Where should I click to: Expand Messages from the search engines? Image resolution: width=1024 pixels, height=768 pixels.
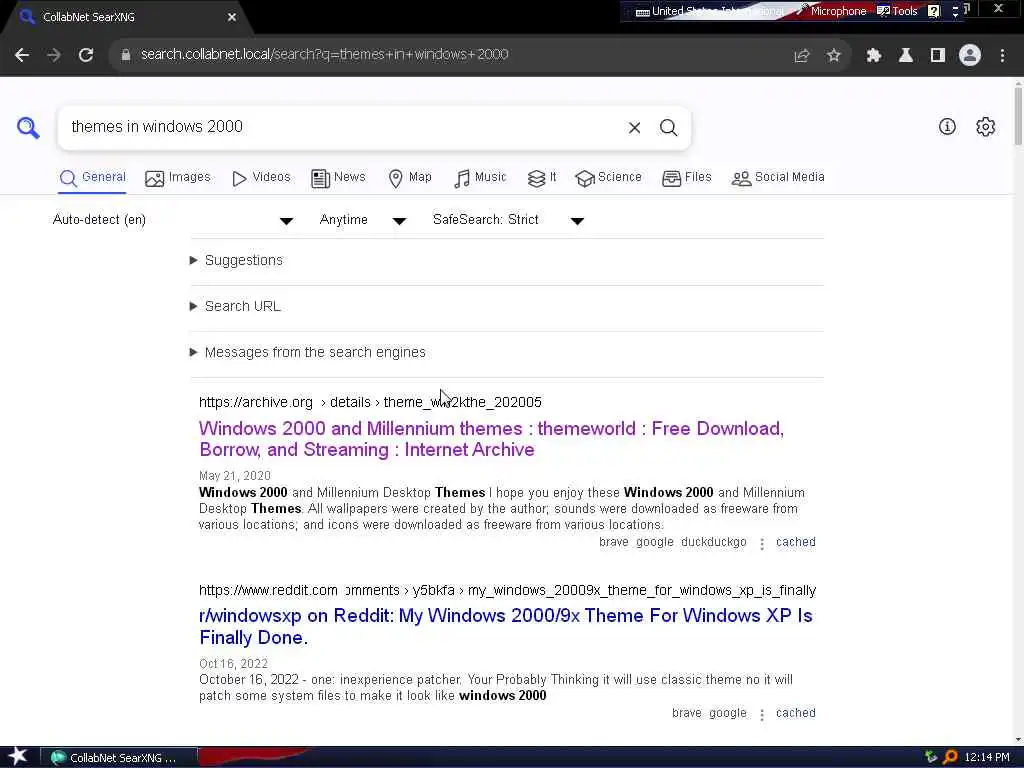coord(308,353)
